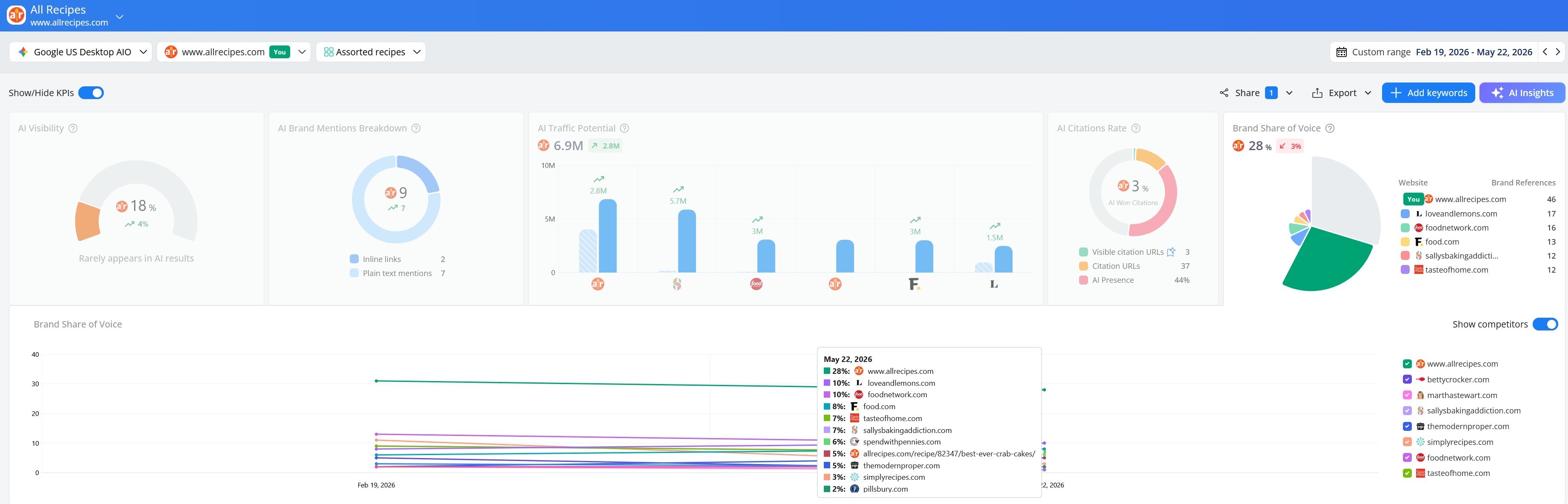Image resolution: width=1568 pixels, height=504 pixels.
Task: Click the AI Presence legend entry
Action: [1113, 279]
